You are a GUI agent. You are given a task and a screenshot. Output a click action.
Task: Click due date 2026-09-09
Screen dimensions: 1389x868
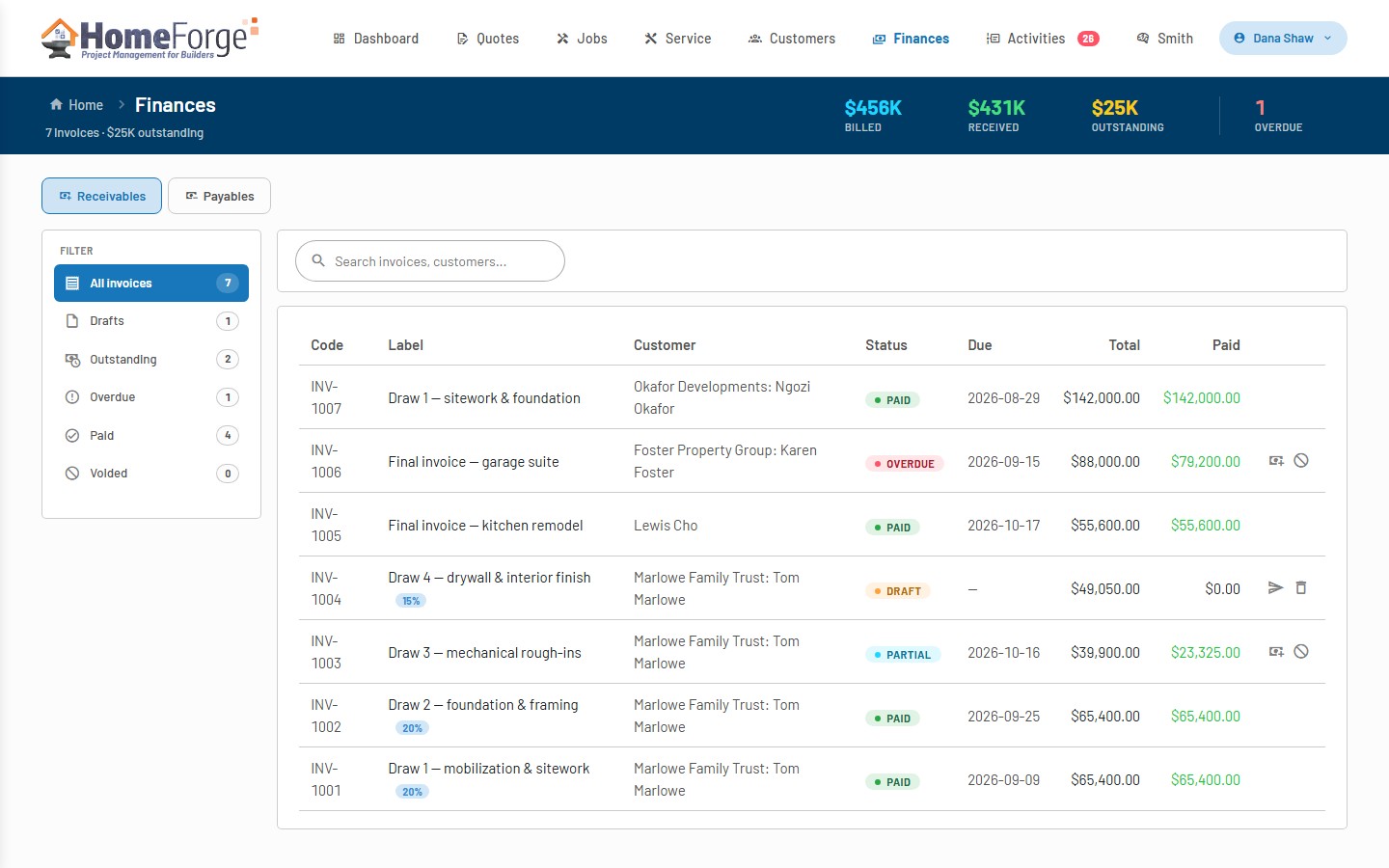(1003, 780)
